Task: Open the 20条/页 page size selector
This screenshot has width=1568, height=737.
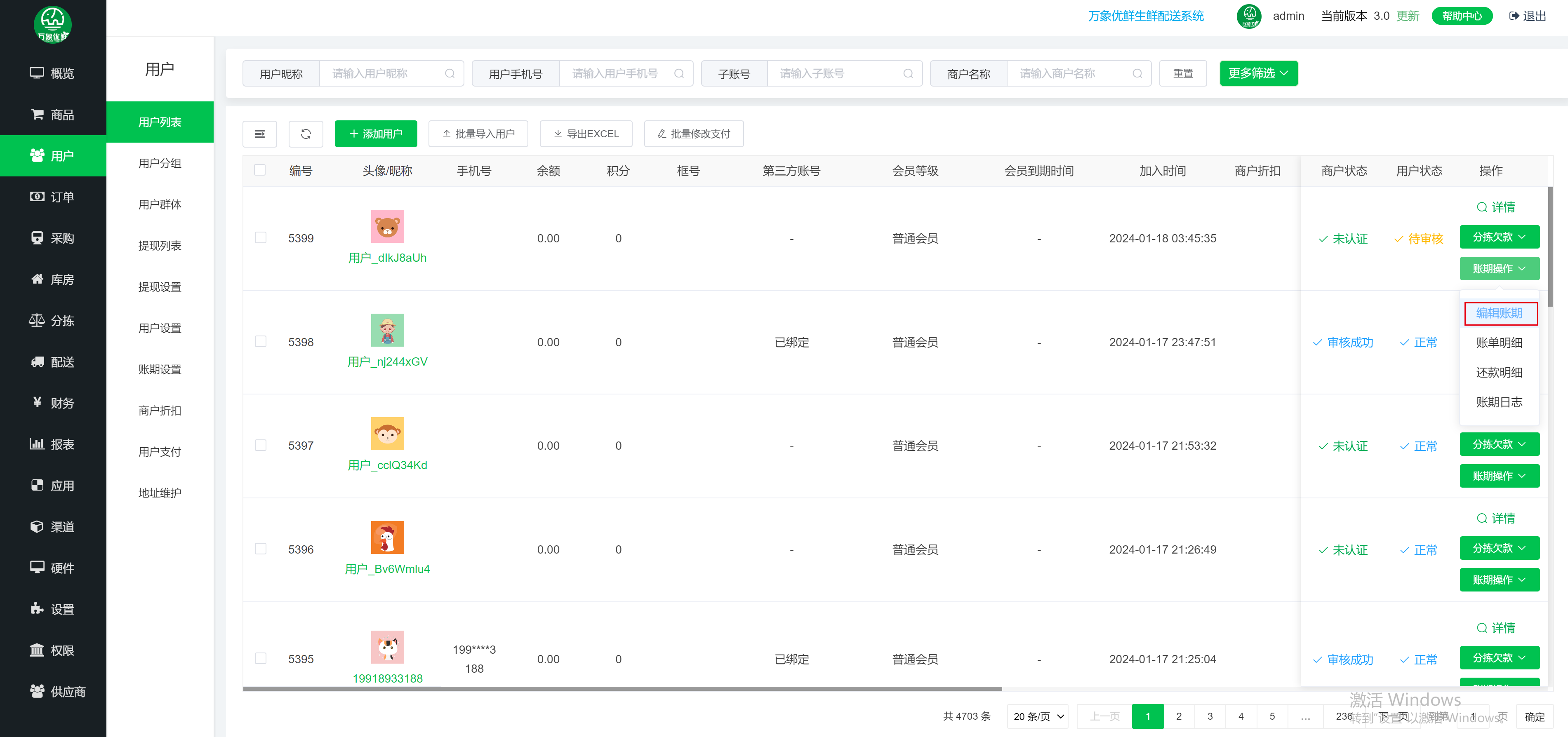Action: tap(1037, 716)
